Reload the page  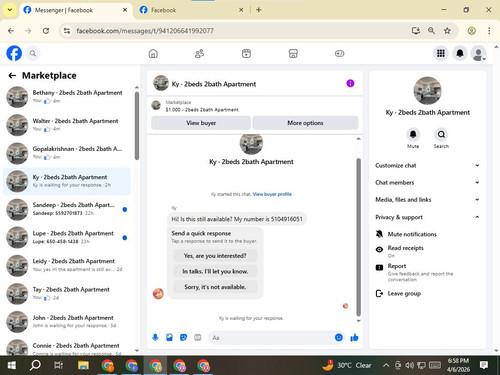[46, 31]
